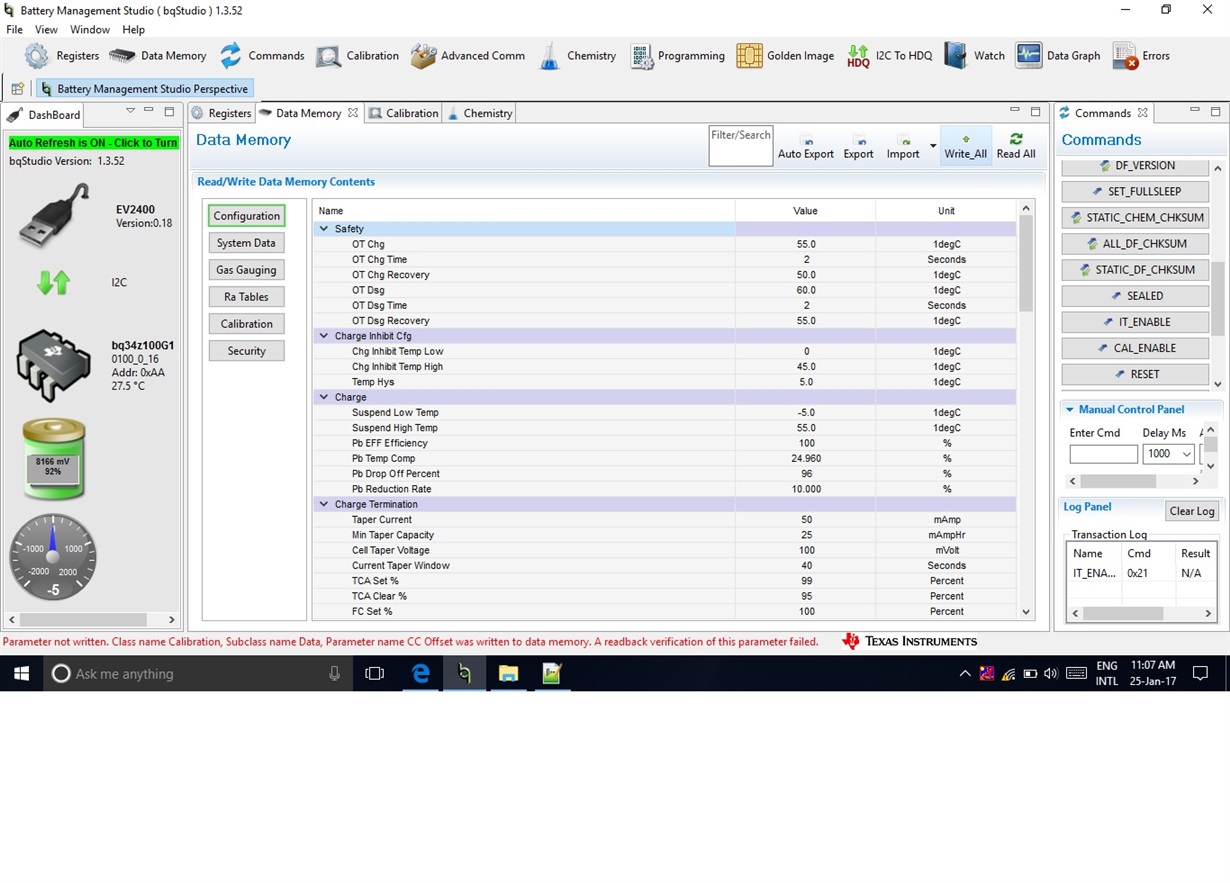The width and height of the screenshot is (1230, 883).
Task: Collapse the Charge Termination section
Action: coord(324,504)
